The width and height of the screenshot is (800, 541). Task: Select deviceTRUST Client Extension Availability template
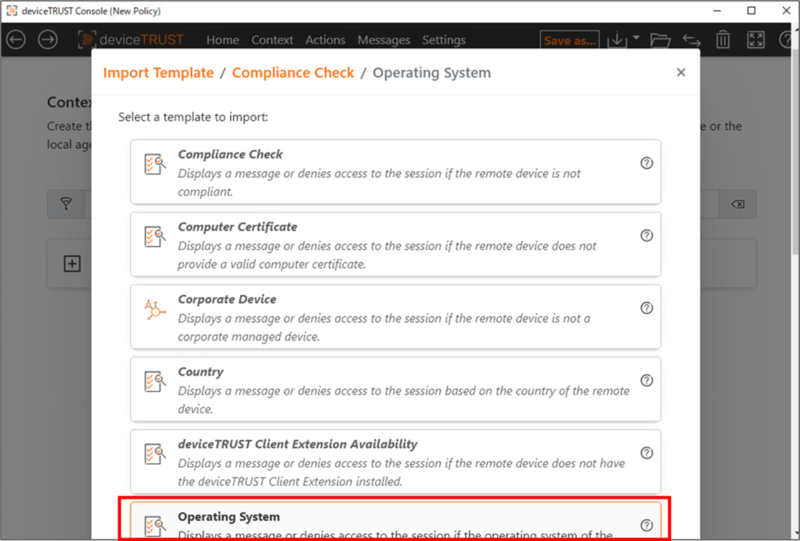coord(395,462)
